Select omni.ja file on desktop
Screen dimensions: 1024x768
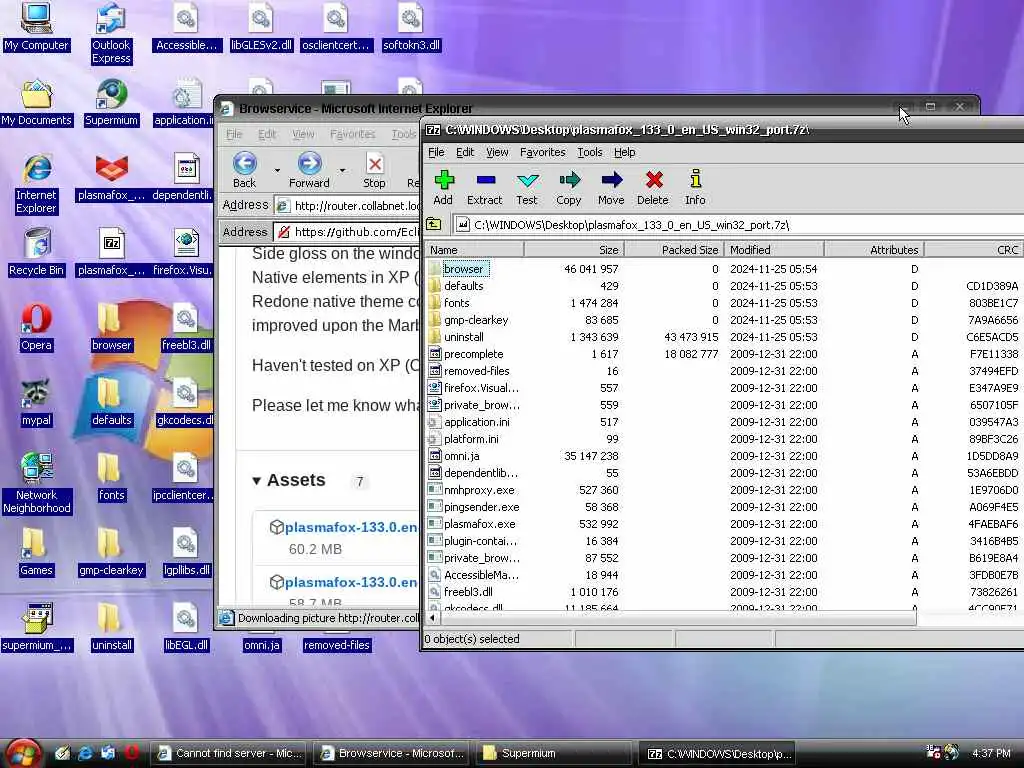pos(261,645)
